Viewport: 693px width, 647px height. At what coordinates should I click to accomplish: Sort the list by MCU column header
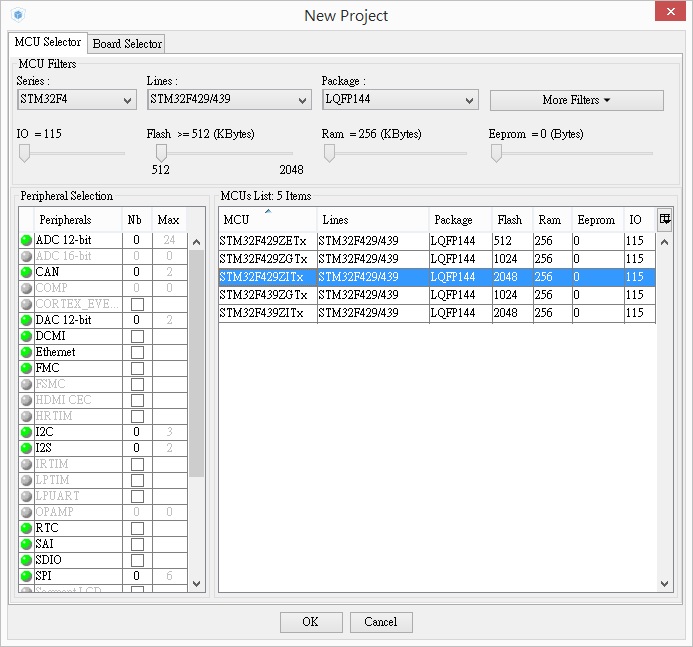(x=267, y=220)
